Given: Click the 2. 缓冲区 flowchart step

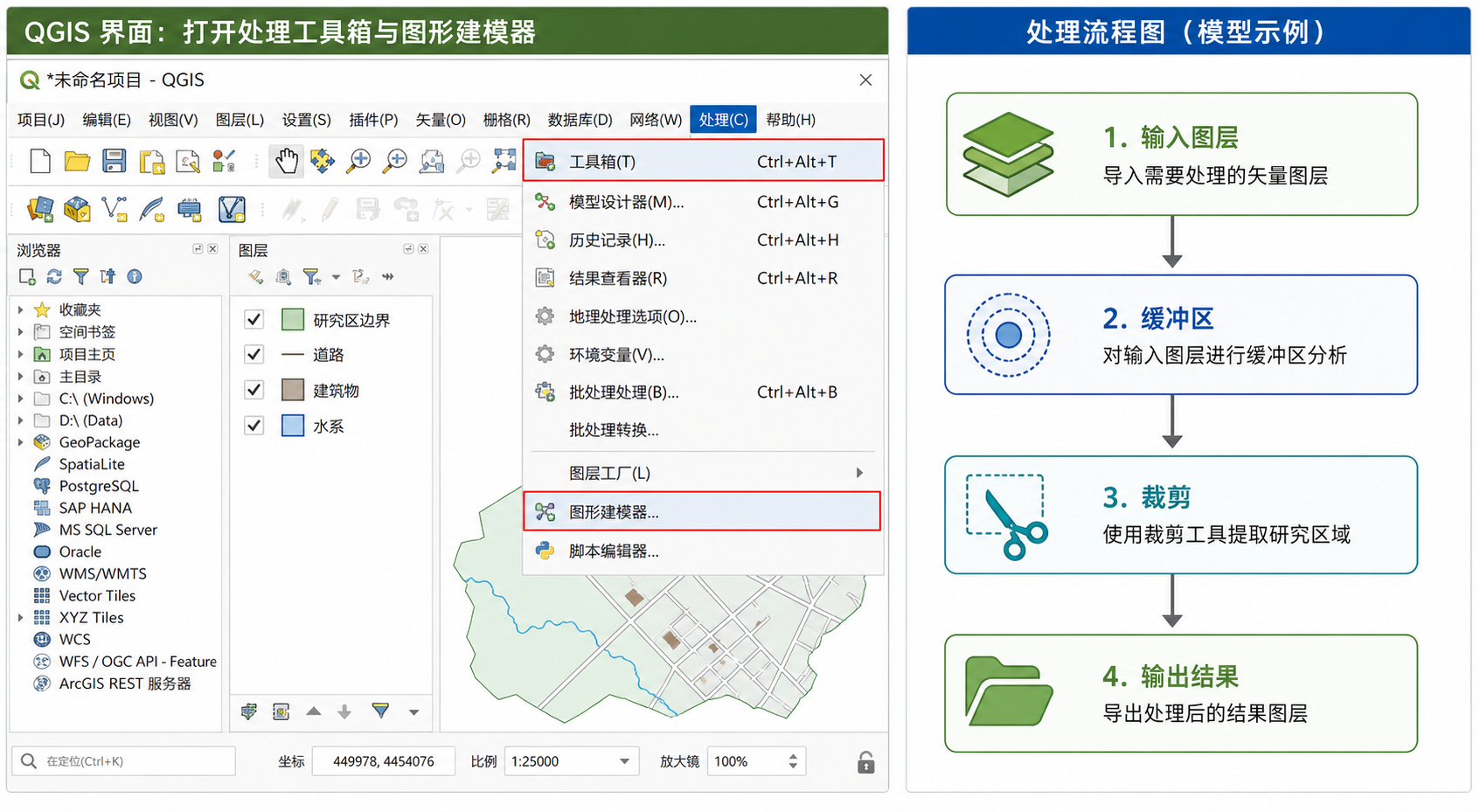Looking at the screenshot, I should [x=1181, y=335].
